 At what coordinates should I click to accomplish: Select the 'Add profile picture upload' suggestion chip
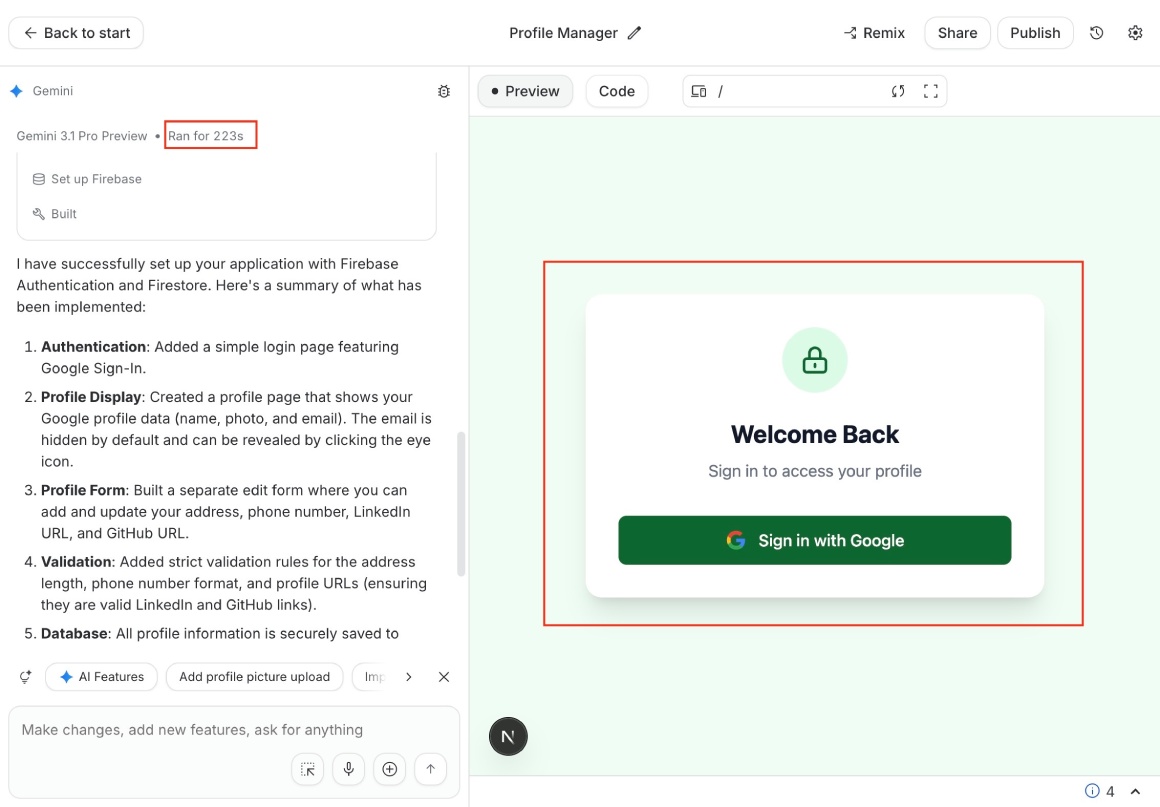254,676
